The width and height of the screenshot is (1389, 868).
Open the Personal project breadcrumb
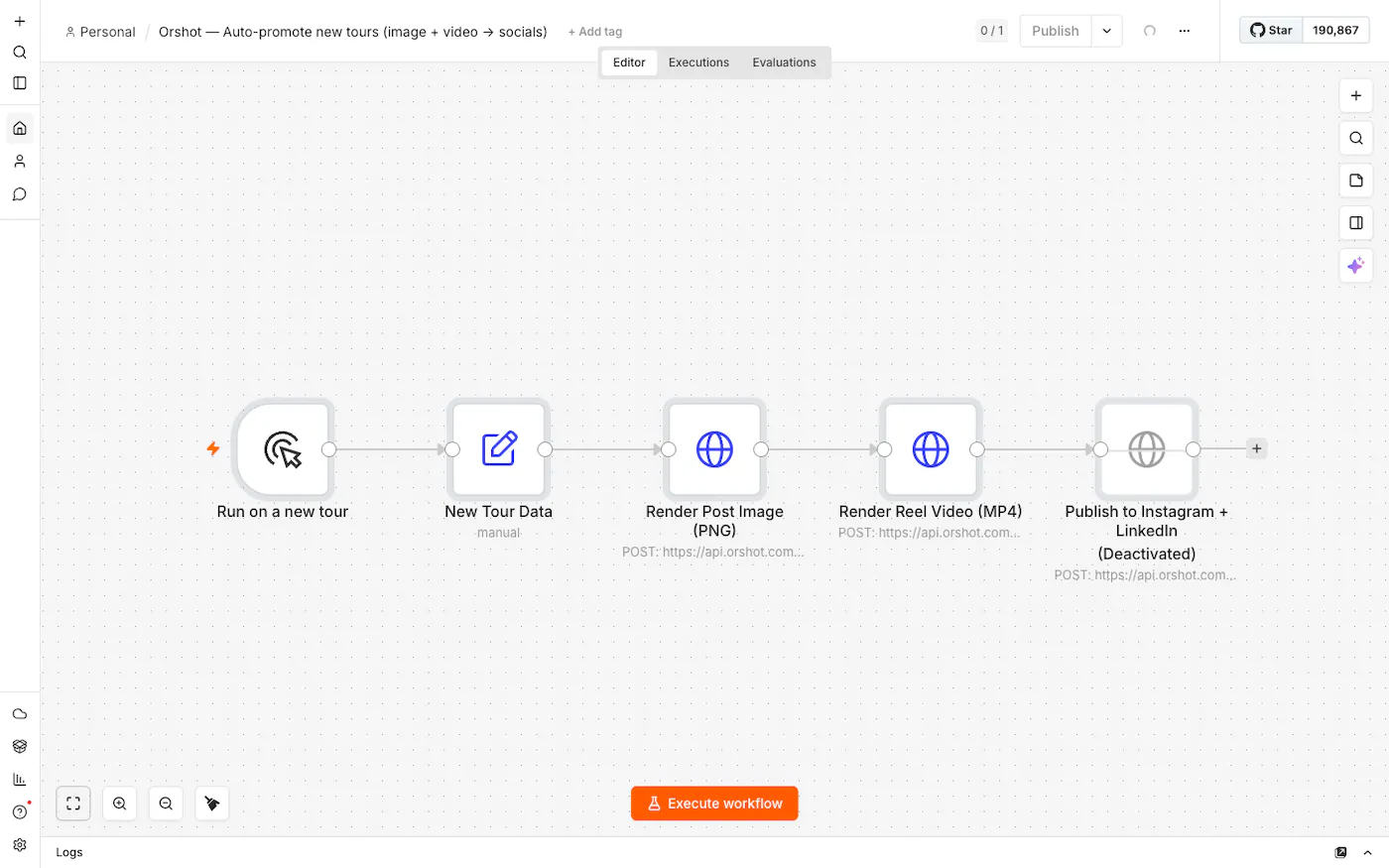100,32
